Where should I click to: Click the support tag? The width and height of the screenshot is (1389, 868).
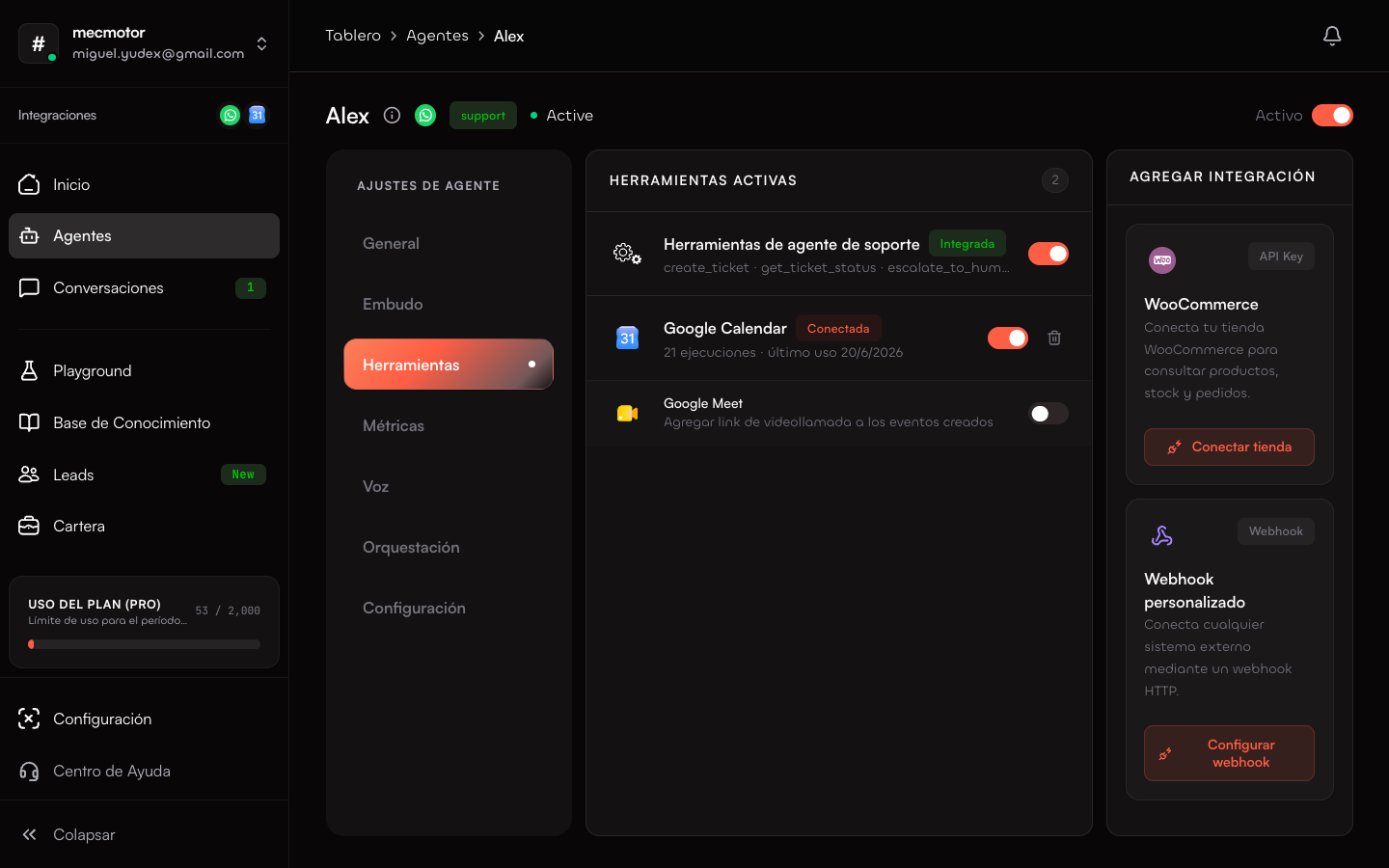tap(483, 115)
